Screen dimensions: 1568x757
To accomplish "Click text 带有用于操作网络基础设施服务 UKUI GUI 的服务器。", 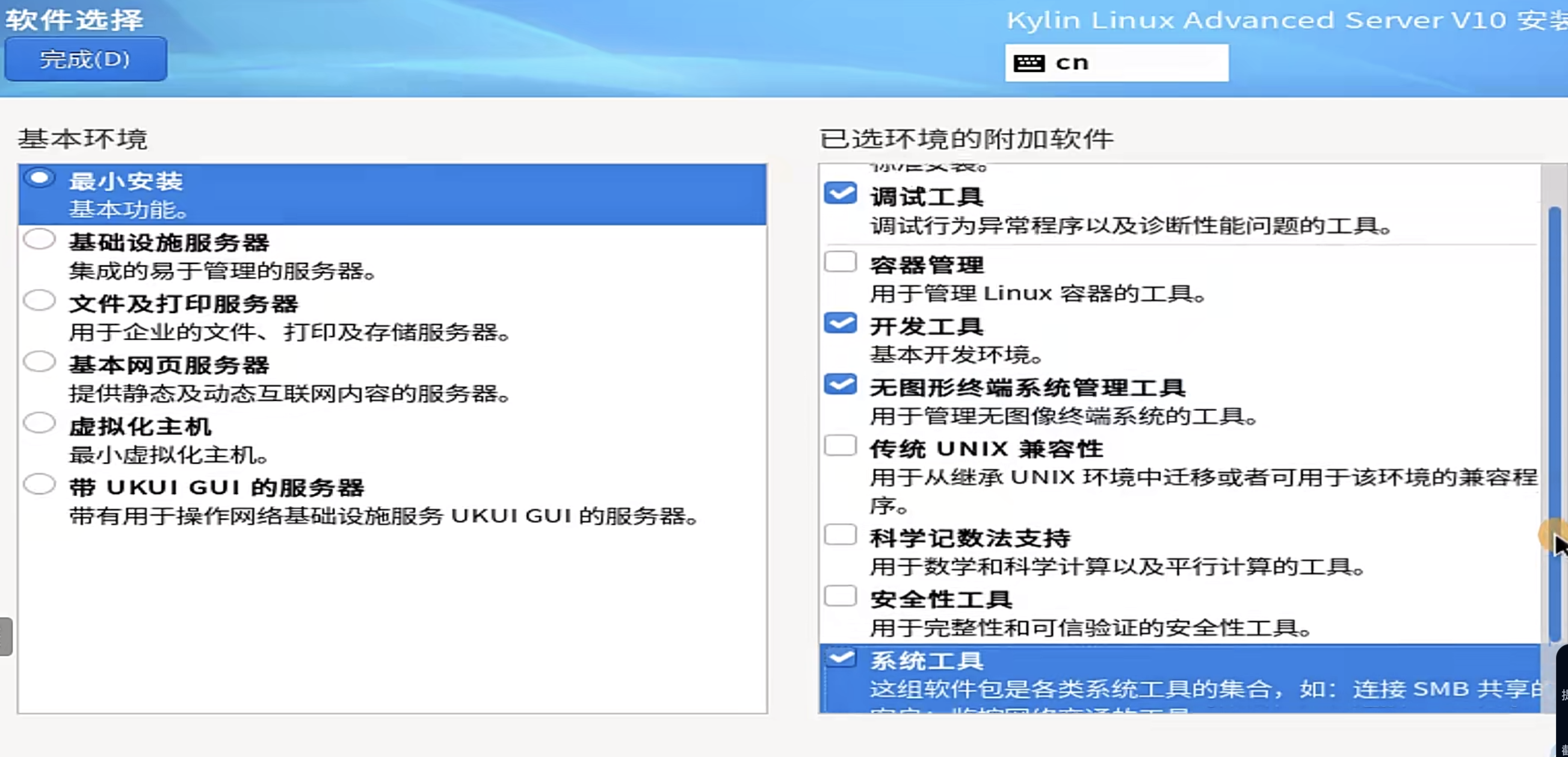I will pos(383,517).
